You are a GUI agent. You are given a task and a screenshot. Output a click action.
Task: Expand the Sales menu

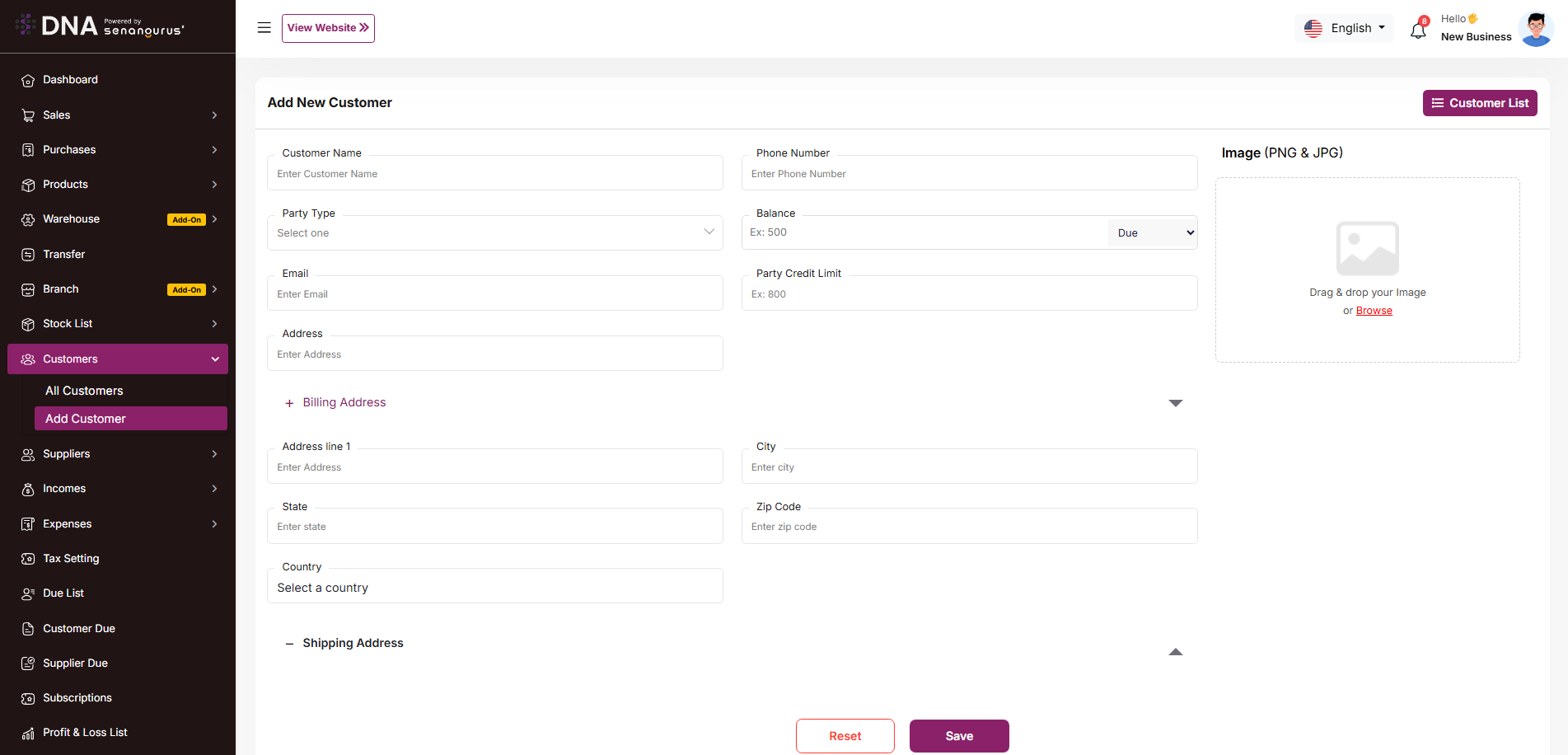click(118, 115)
